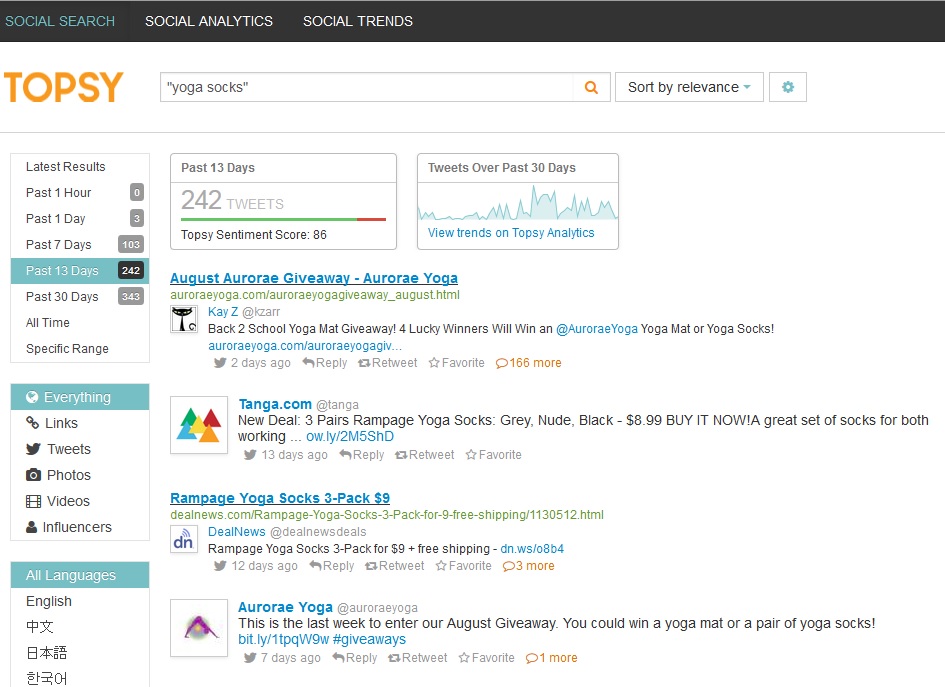Click the dealnews.com green URL

coord(387,515)
